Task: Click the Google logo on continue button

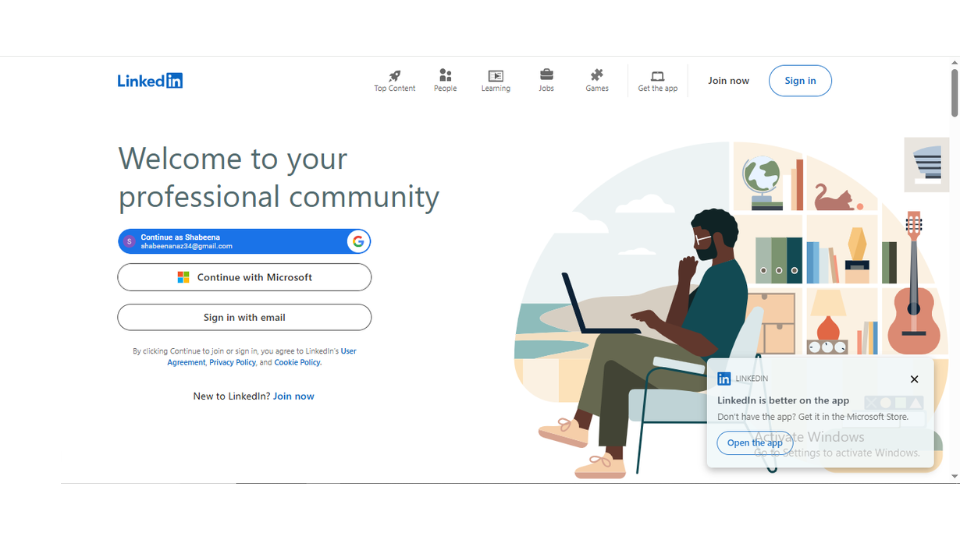Action: click(x=358, y=241)
